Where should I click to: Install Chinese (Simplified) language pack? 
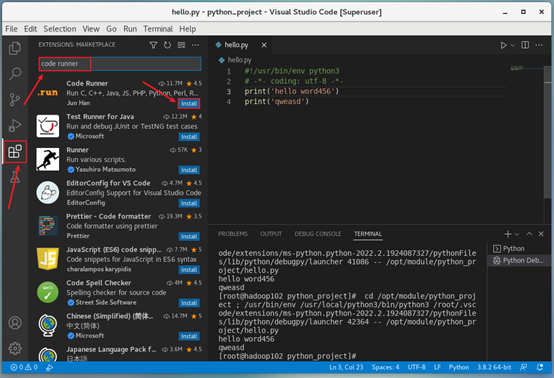pyautogui.click(x=189, y=336)
